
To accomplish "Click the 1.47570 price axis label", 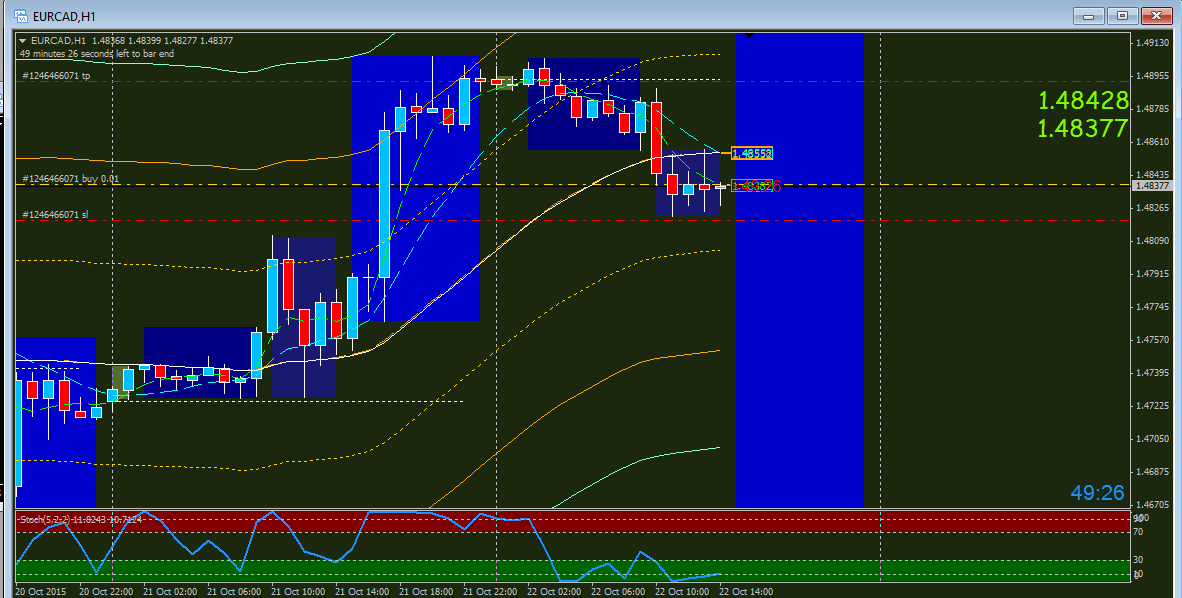I will (1152, 340).
